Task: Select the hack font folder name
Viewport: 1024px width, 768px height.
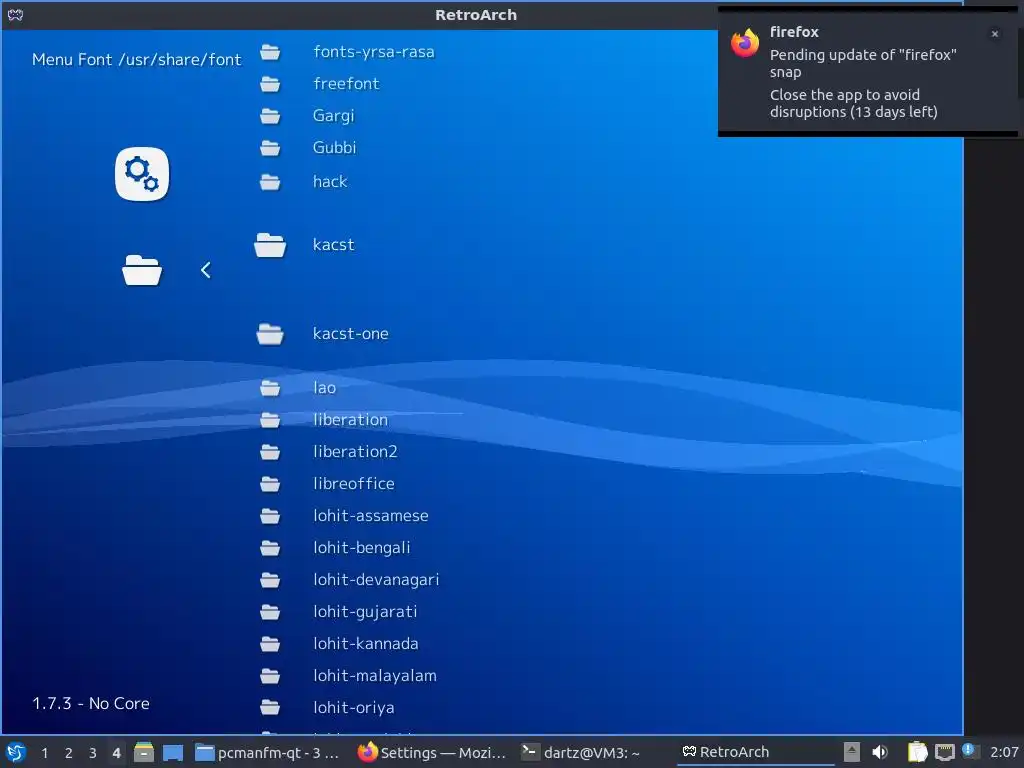Action: [330, 182]
